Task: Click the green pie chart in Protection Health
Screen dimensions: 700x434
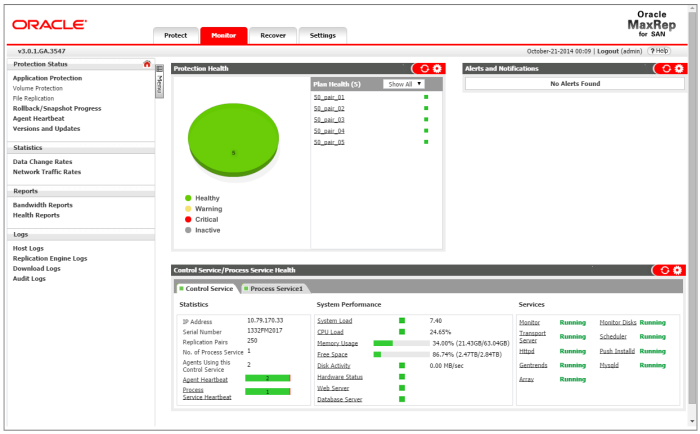Action: point(233,141)
